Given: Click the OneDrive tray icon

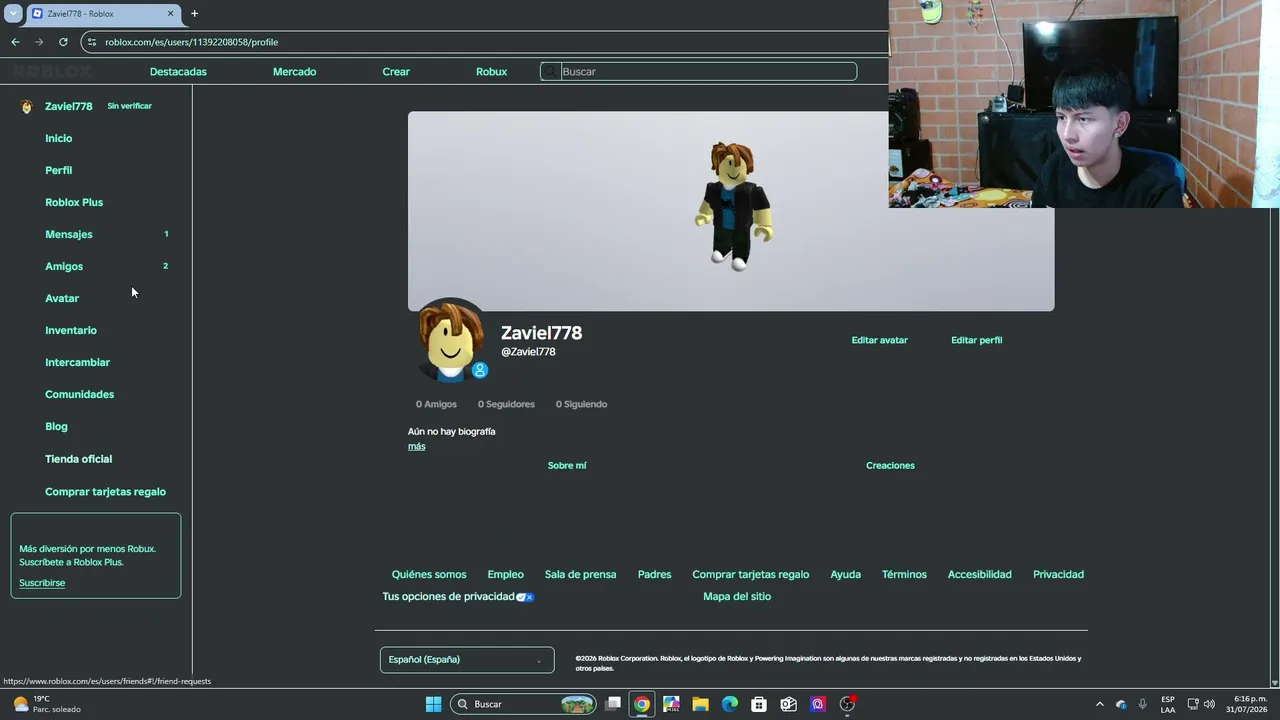Looking at the screenshot, I should [1121, 704].
